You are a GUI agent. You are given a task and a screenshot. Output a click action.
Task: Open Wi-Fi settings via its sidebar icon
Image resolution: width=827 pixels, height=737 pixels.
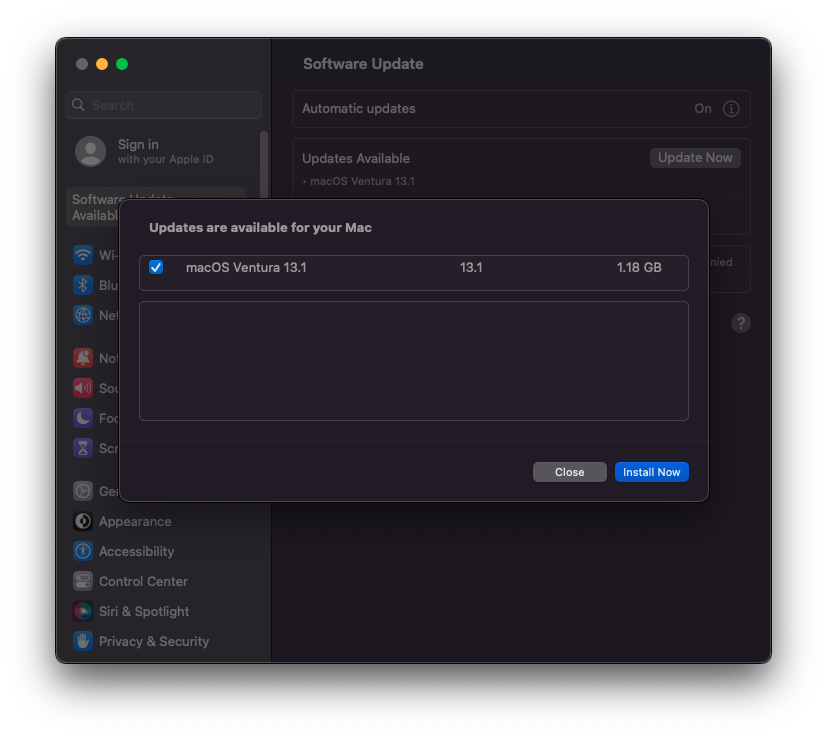[83, 255]
